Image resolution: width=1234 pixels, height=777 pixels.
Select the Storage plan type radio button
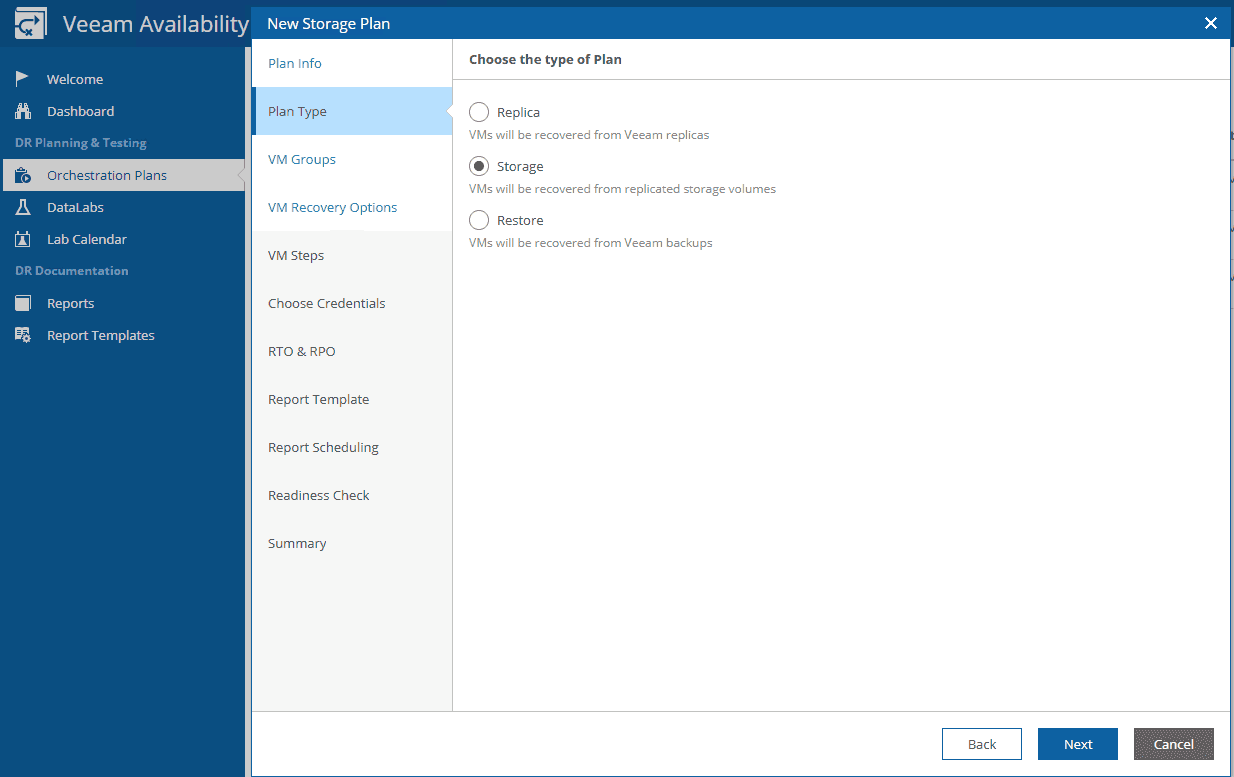479,166
